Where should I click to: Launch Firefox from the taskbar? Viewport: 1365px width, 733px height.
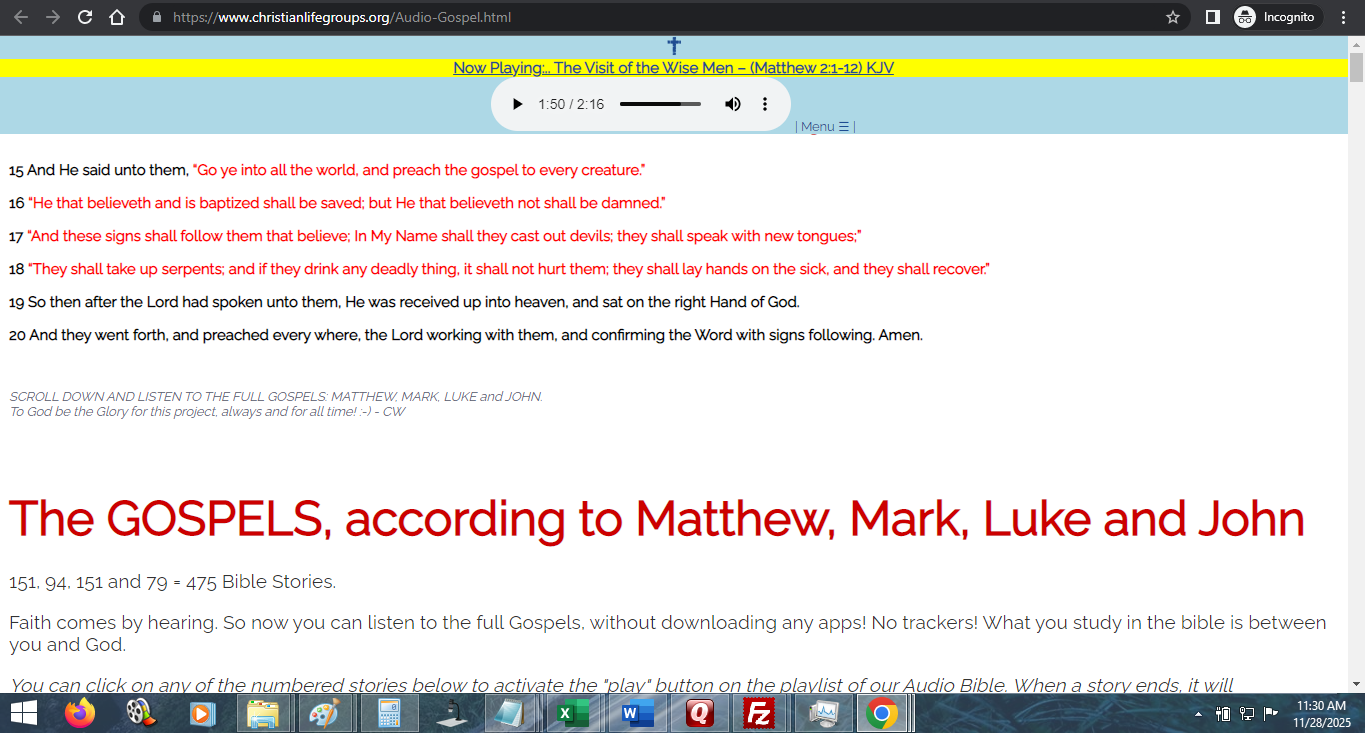(80, 714)
